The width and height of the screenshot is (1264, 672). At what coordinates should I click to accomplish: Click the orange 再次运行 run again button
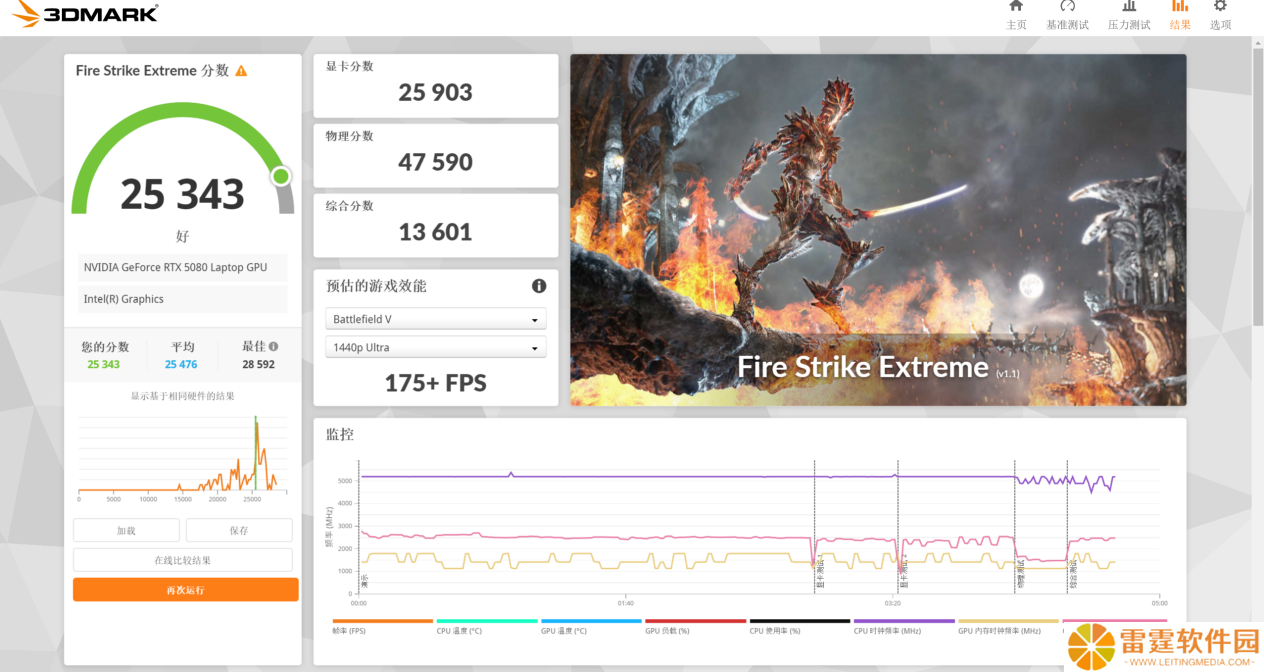(186, 590)
